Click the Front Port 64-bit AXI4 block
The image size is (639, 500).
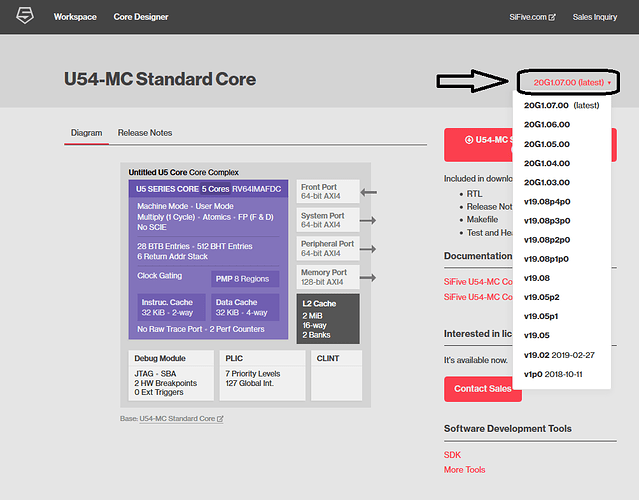click(328, 192)
